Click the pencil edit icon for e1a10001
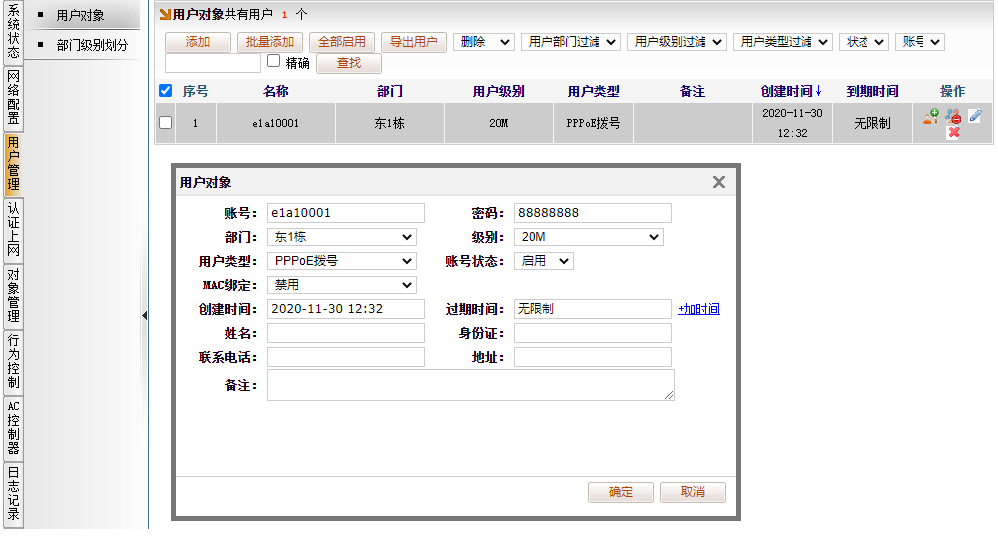The width and height of the screenshot is (998, 536). (975, 116)
